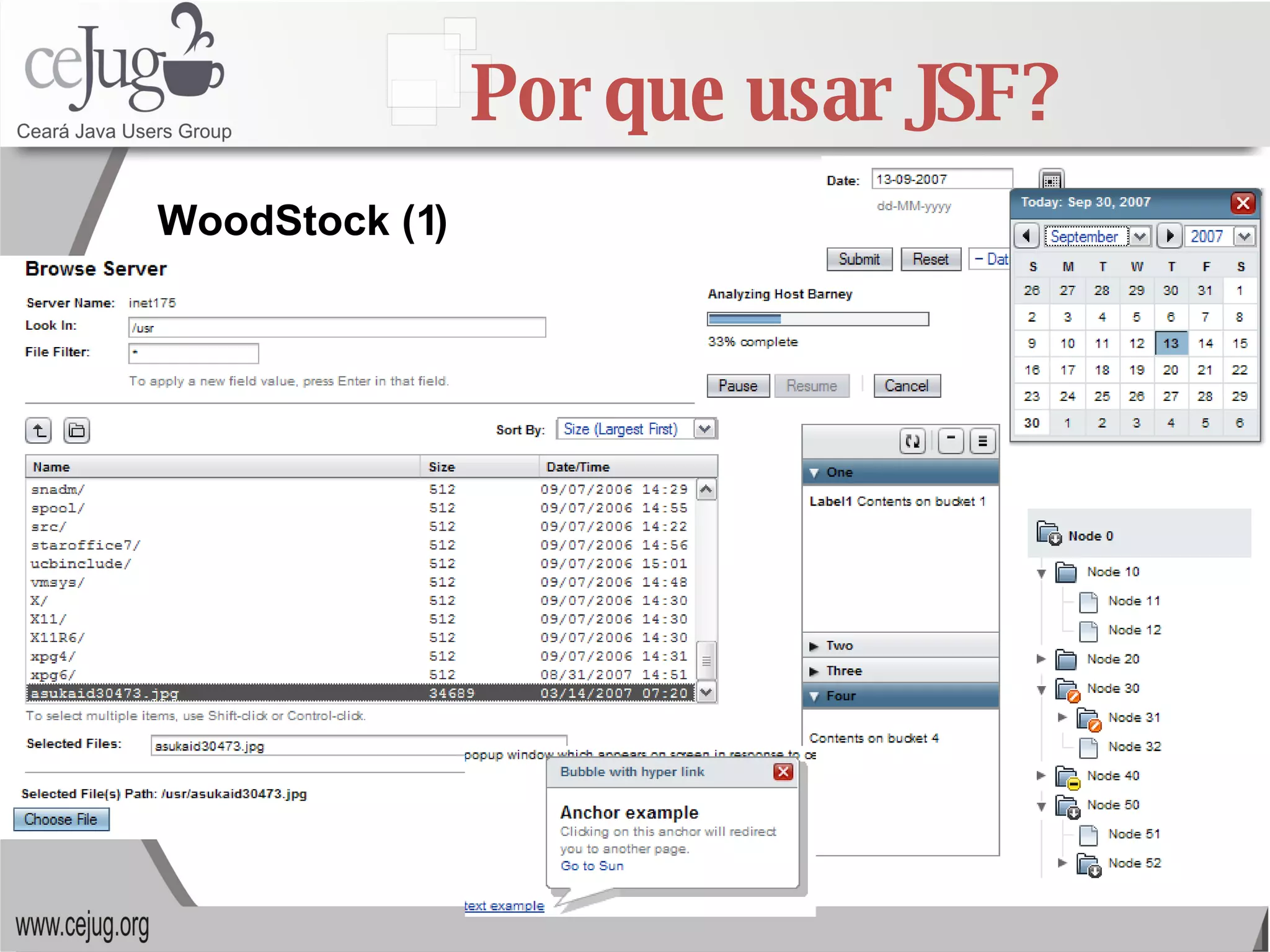Image resolution: width=1270 pixels, height=952 pixels.
Task: Expand the Node 52 tree branch
Action: click(x=1062, y=863)
